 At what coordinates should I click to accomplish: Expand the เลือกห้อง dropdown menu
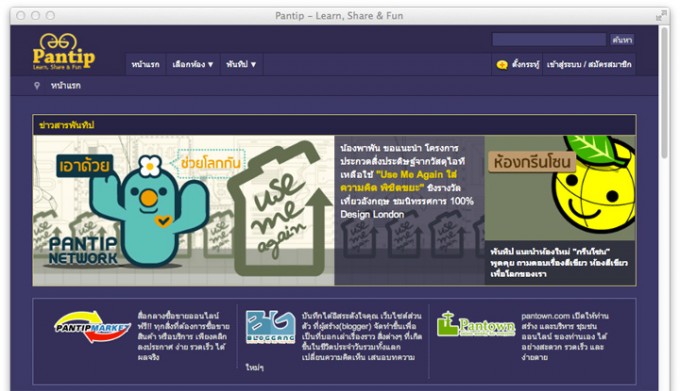click(x=193, y=65)
